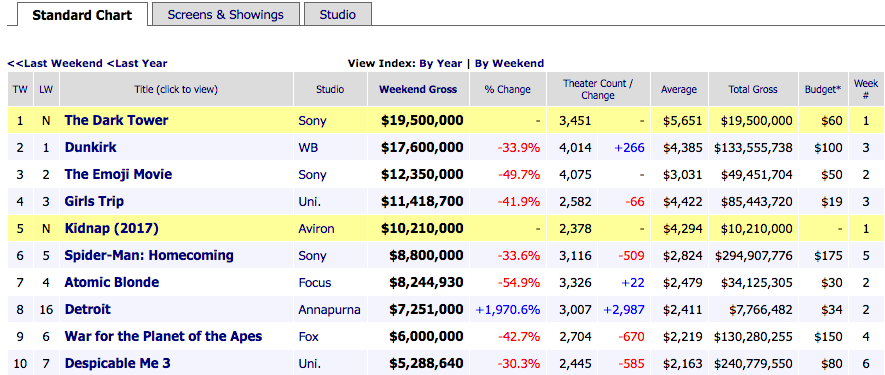Select Despicable Me 3 title

[x=117, y=363]
